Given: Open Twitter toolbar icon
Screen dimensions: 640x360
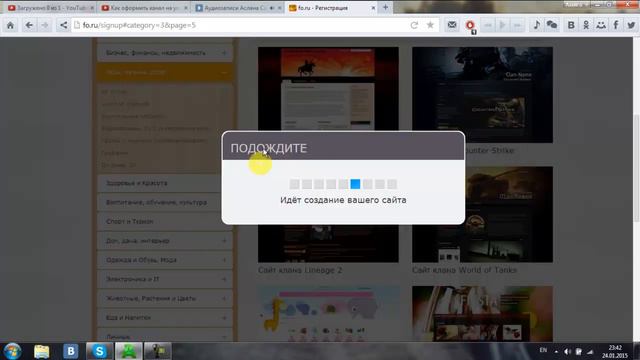Looking at the screenshot, I should point(631,25).
